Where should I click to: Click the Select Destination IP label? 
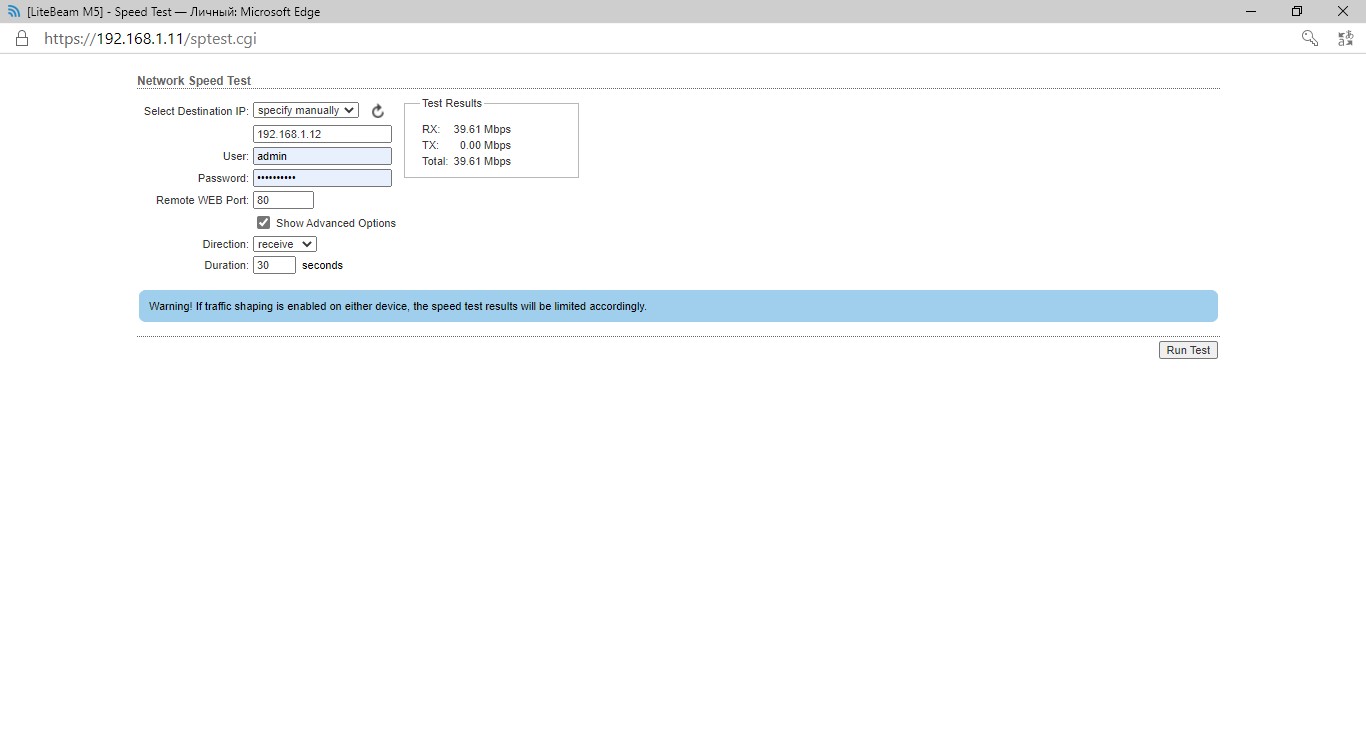point(196,111)
